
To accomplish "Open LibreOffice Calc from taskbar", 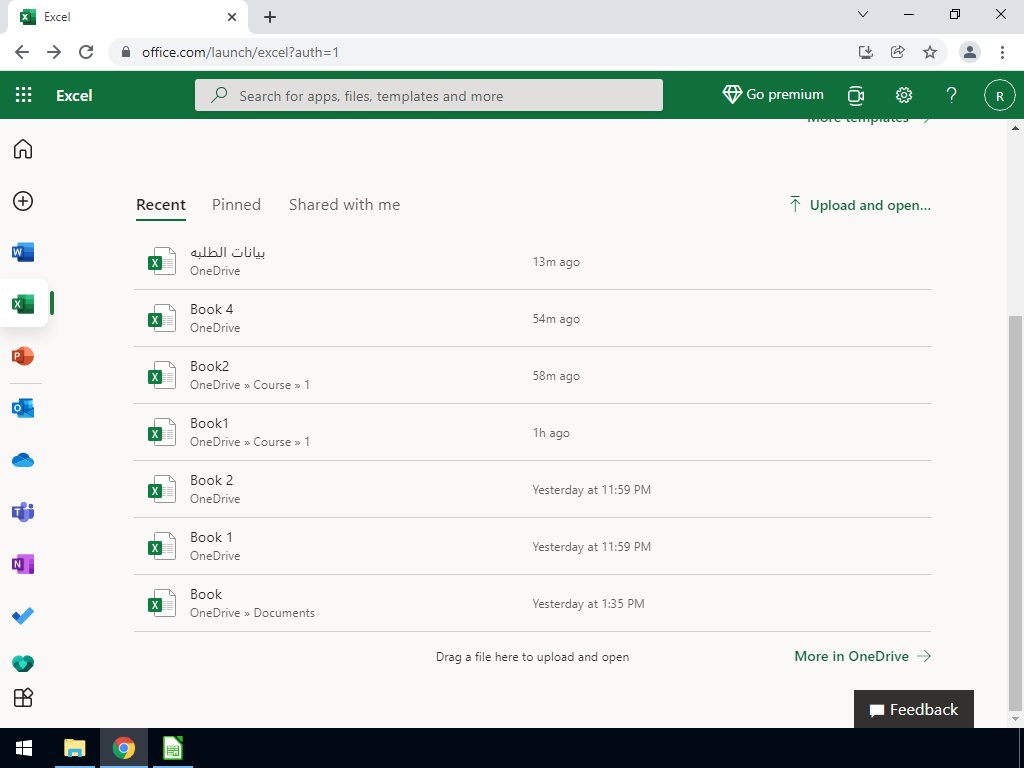I will 172,748.
